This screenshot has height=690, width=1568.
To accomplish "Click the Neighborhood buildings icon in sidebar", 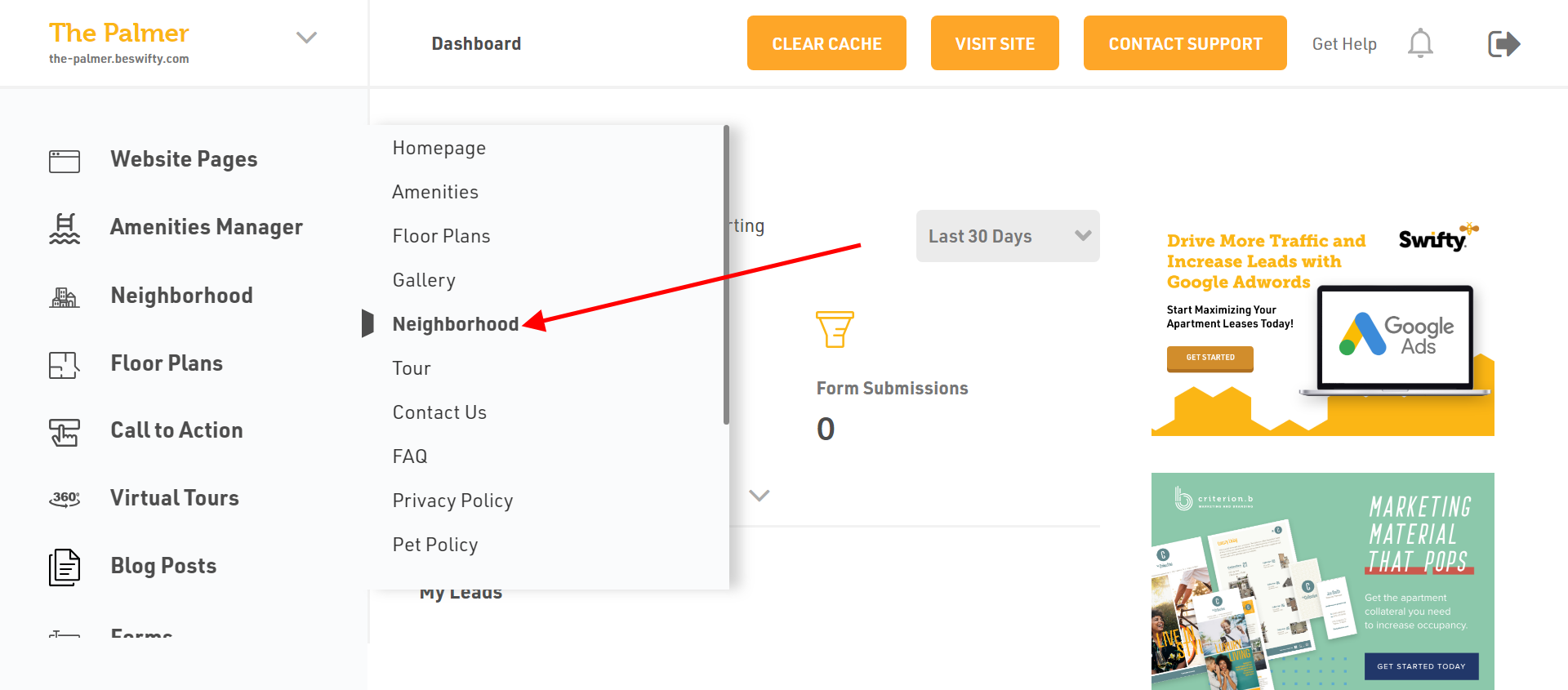I will [x=65, y=297].
